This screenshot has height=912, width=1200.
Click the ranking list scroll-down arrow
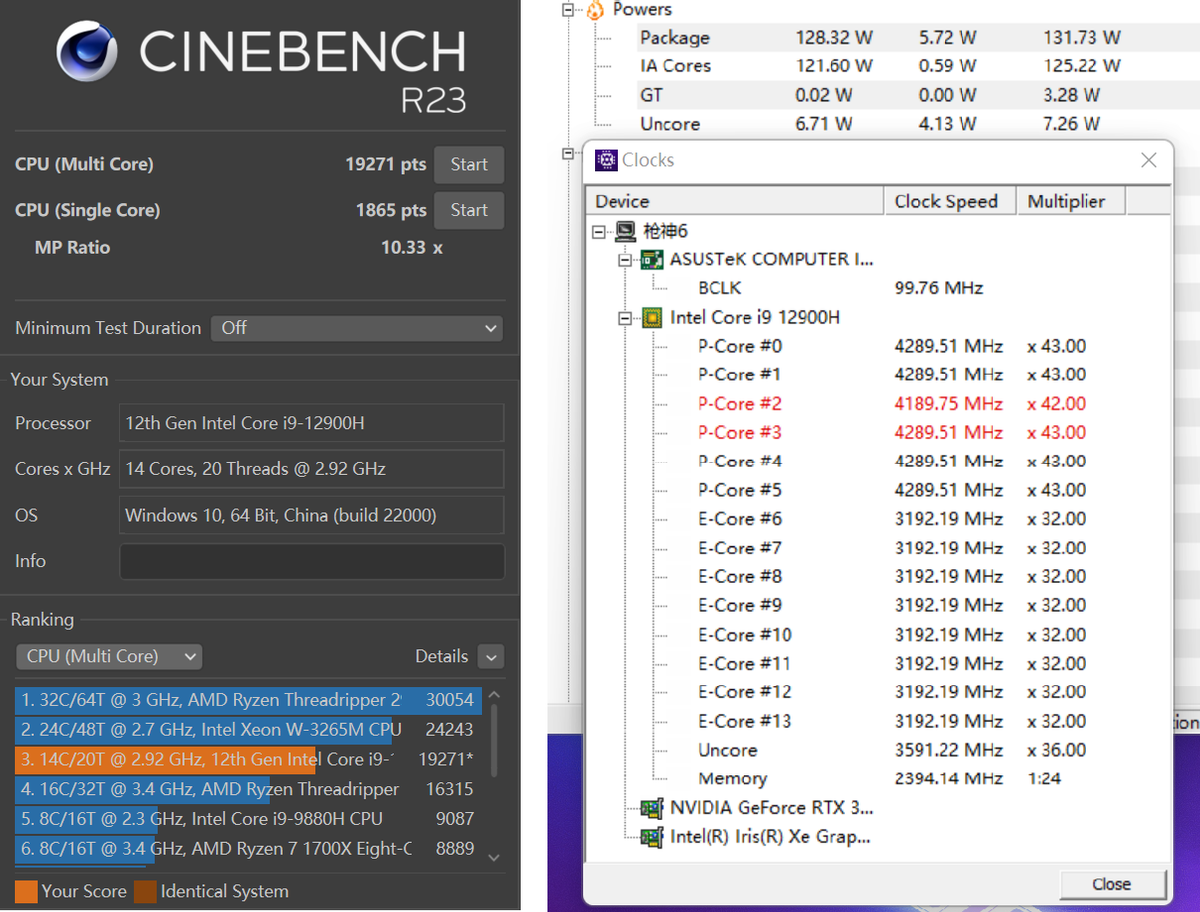pyautogui.click(x=493, y=857)
